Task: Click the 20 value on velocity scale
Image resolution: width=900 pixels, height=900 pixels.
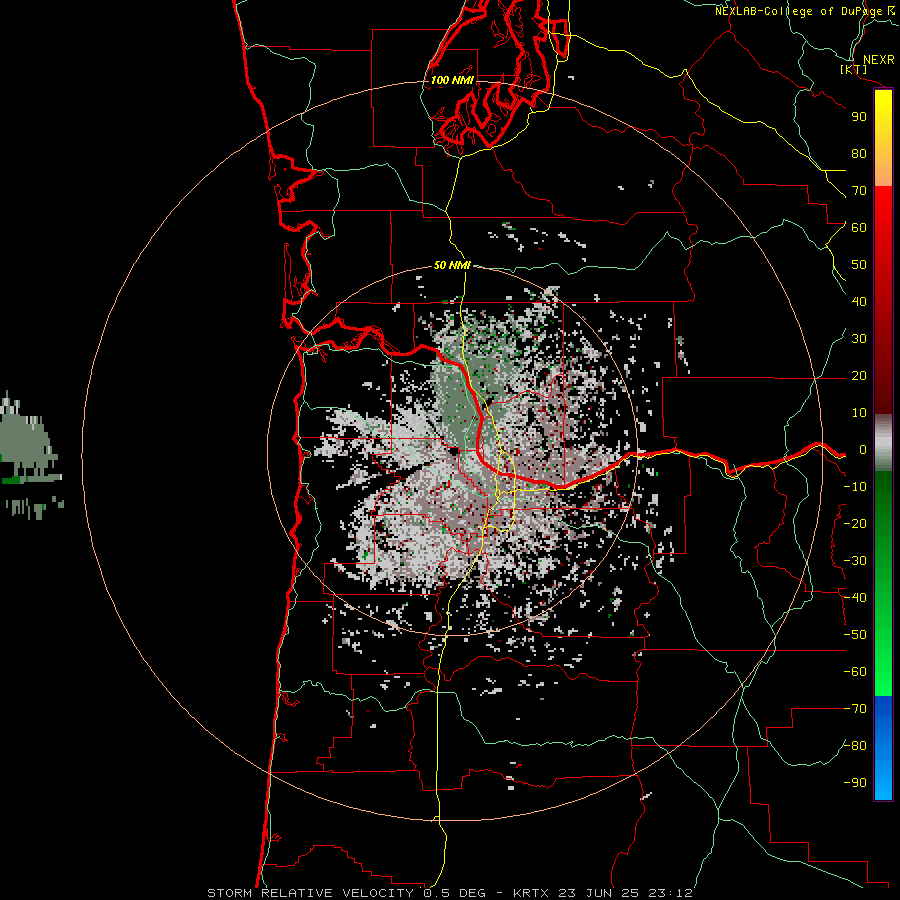Action: 859,375
